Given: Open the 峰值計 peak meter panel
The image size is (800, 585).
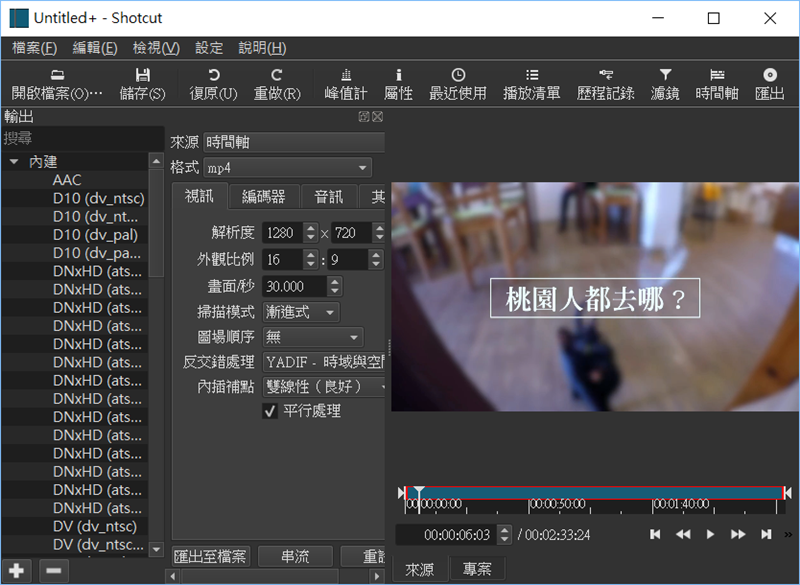Looking at the screenshot, I should 346,75.
